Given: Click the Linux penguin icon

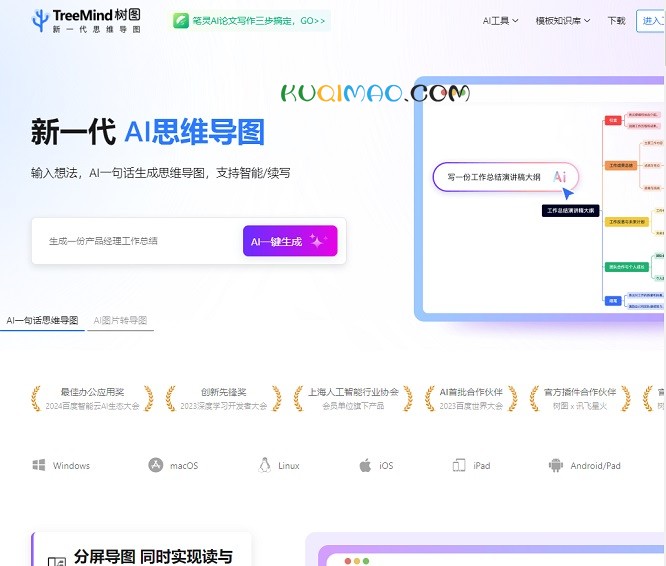Looking at the screenshot, I should pyautogui.click(x=265, y=465).
